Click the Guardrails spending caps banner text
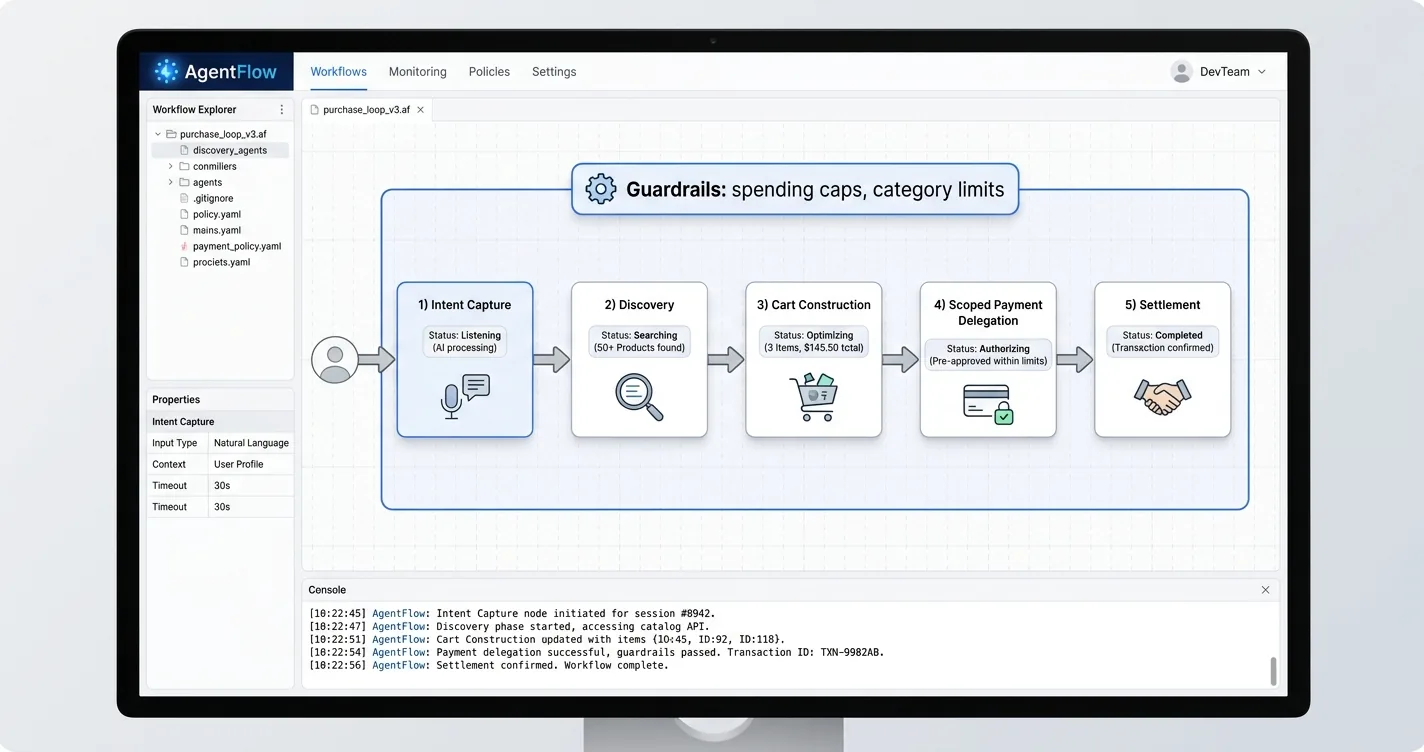Screen dimensions: 1424x752 815,189
